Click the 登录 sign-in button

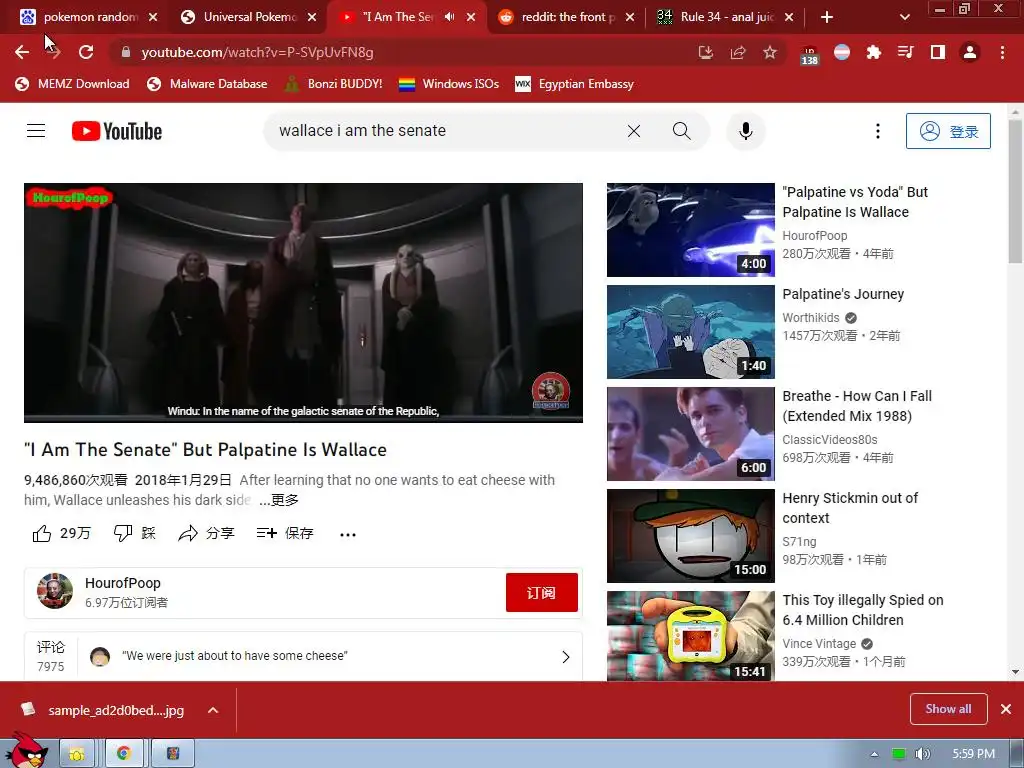(x=948, y=131)
